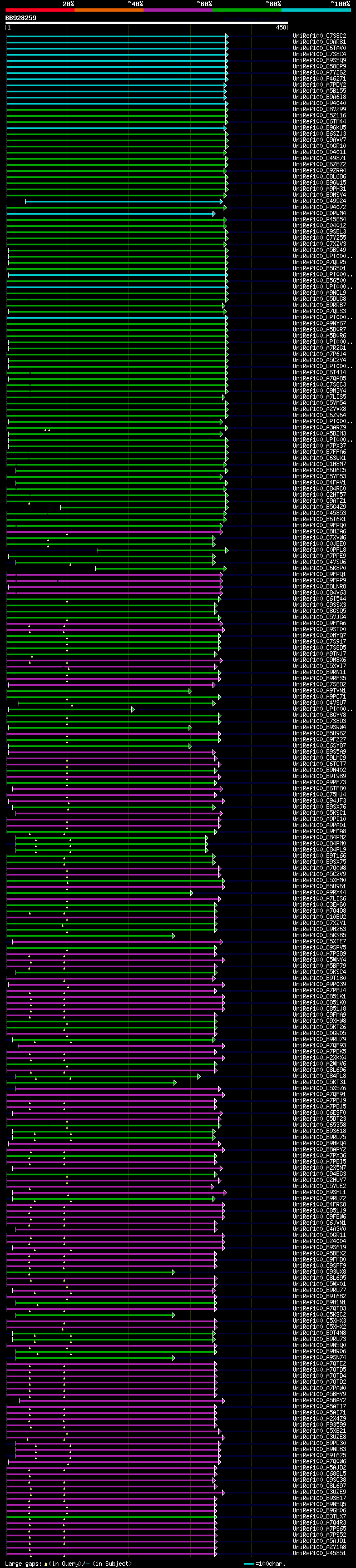Select the label UniRef100_C5XHM0
This screenshot has height=1568, width=356.
point(319,880)
